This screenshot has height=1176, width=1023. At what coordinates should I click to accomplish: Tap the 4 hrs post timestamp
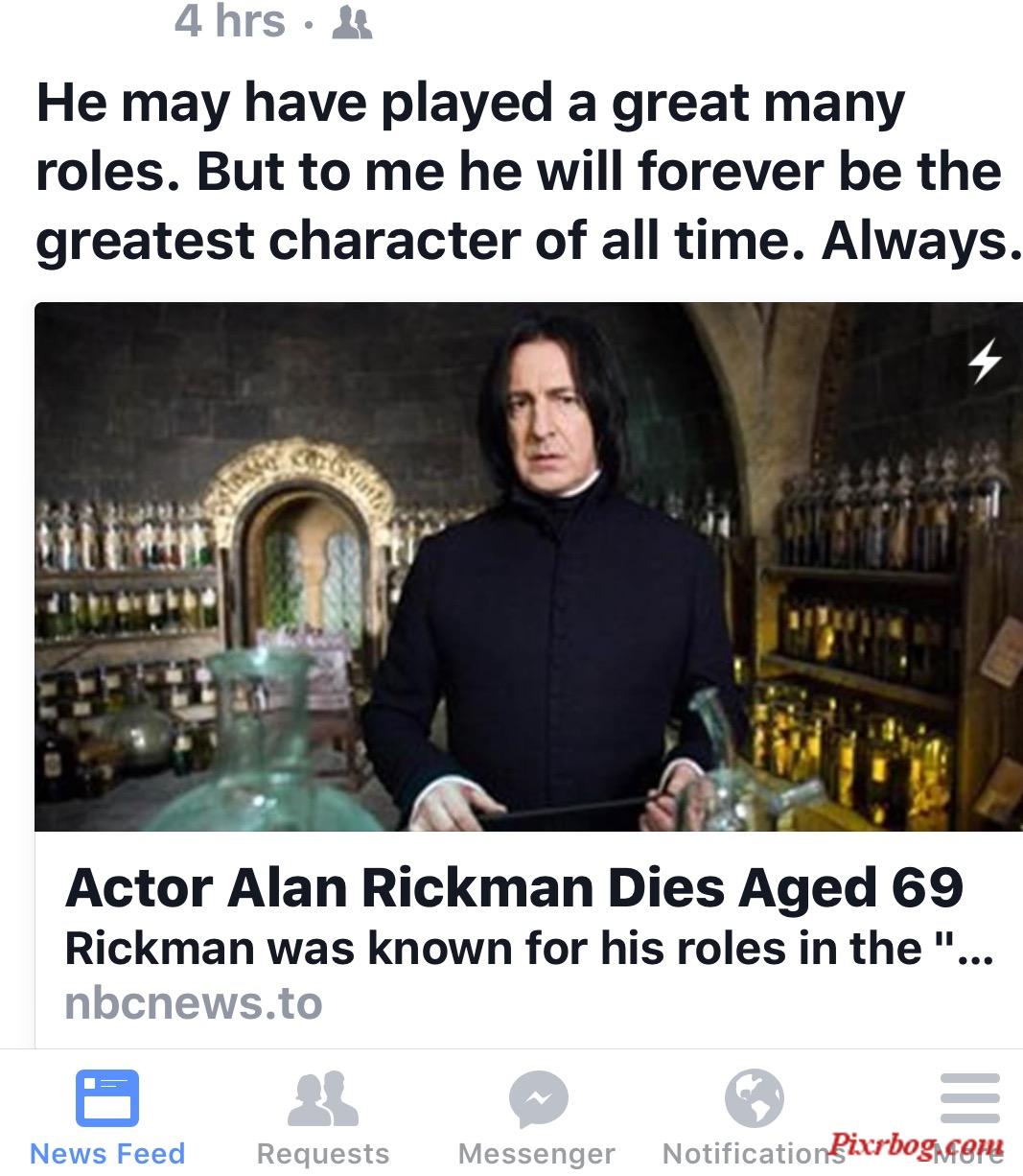click(230, 21)
